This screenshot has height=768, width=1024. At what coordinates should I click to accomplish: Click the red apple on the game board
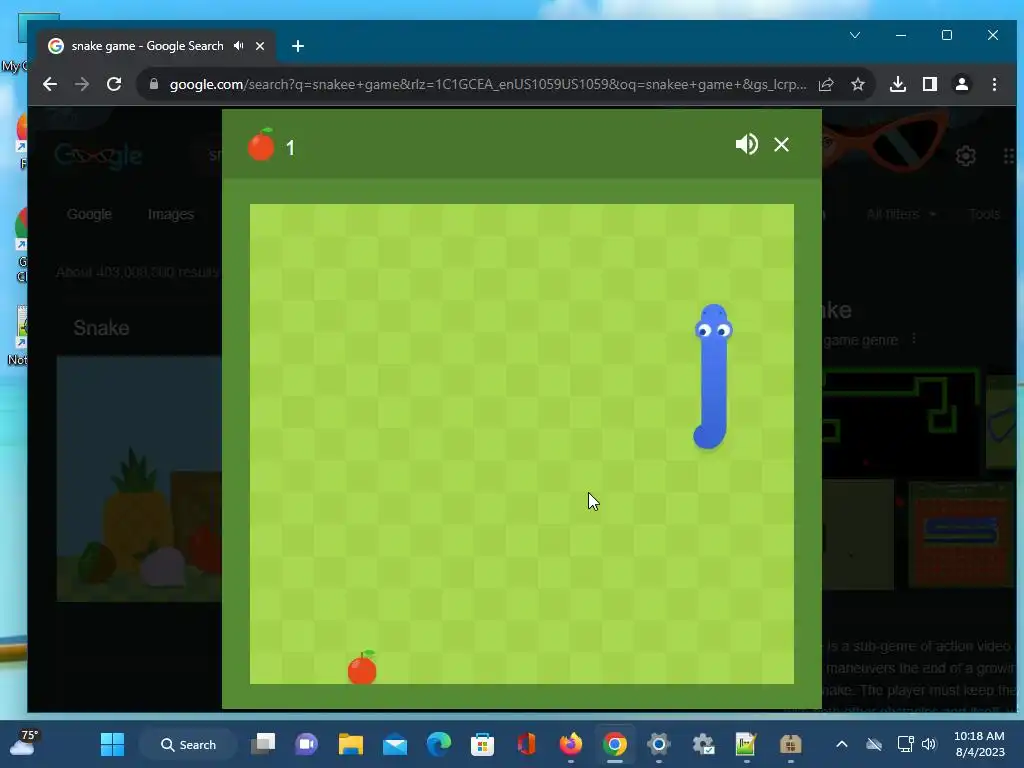click(362, 667)
